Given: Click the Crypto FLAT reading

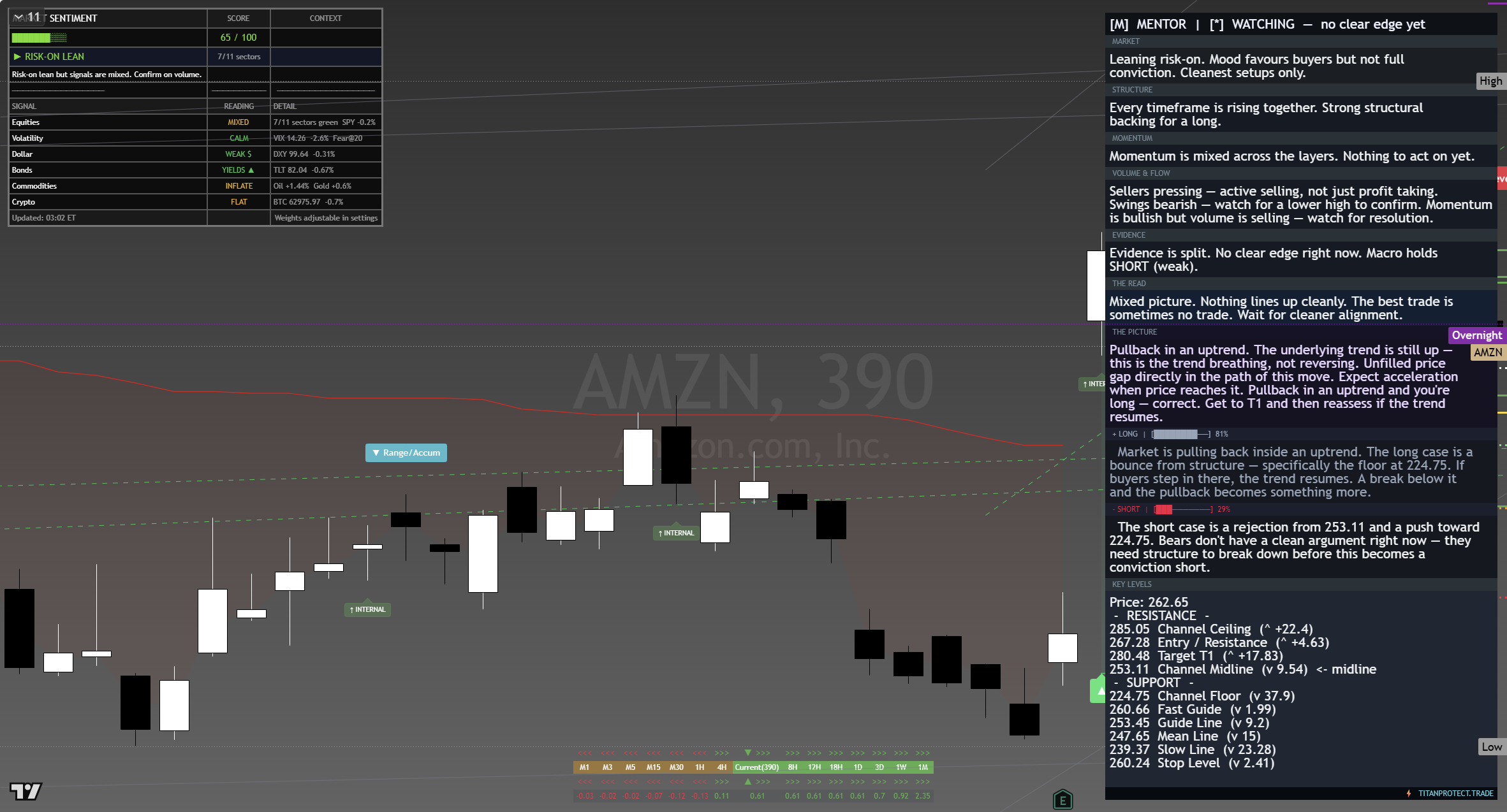Looking at the screenshot, I should [239, 202].
